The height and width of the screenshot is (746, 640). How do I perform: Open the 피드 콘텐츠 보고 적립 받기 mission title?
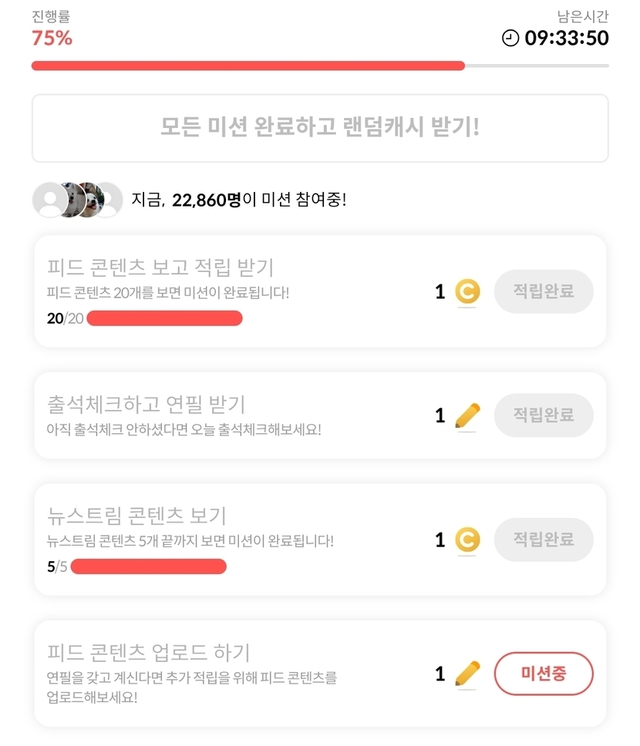click(x=160, y=267)
